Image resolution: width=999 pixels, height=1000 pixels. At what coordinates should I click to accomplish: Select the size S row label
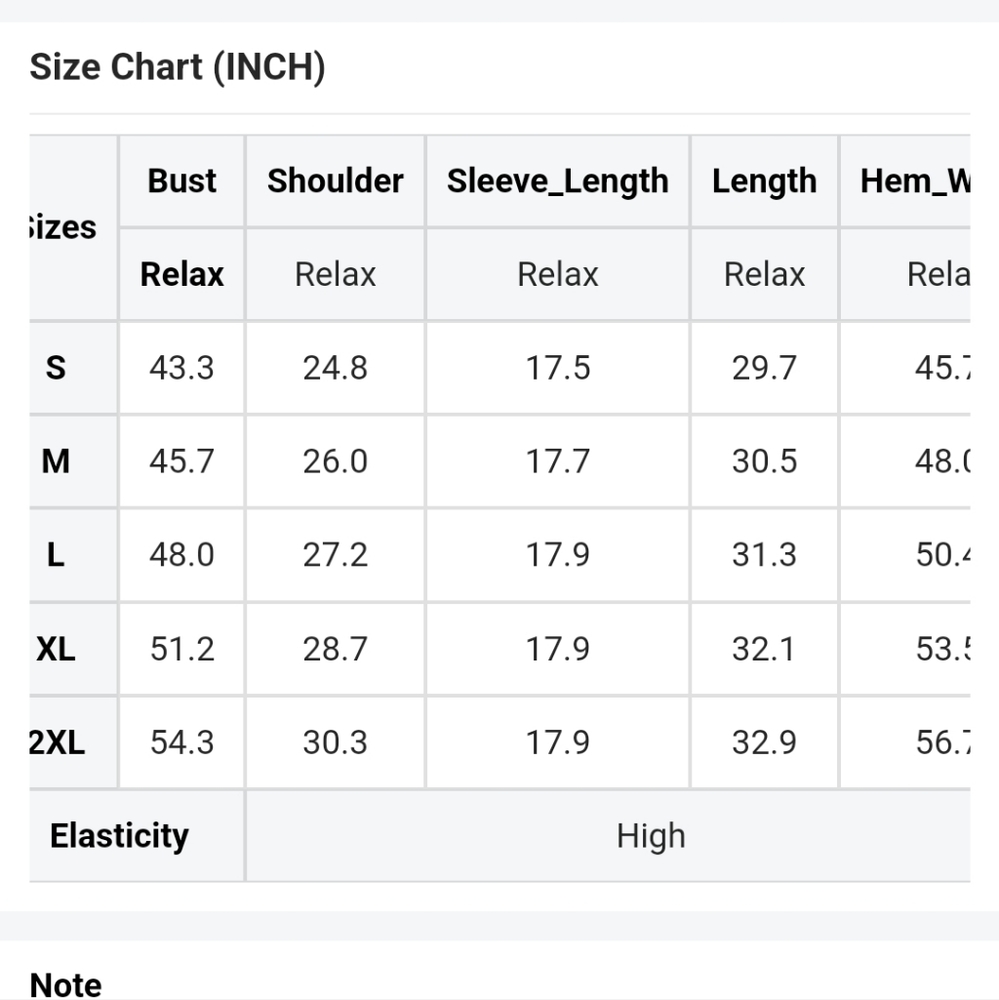[x=56, y=367]
